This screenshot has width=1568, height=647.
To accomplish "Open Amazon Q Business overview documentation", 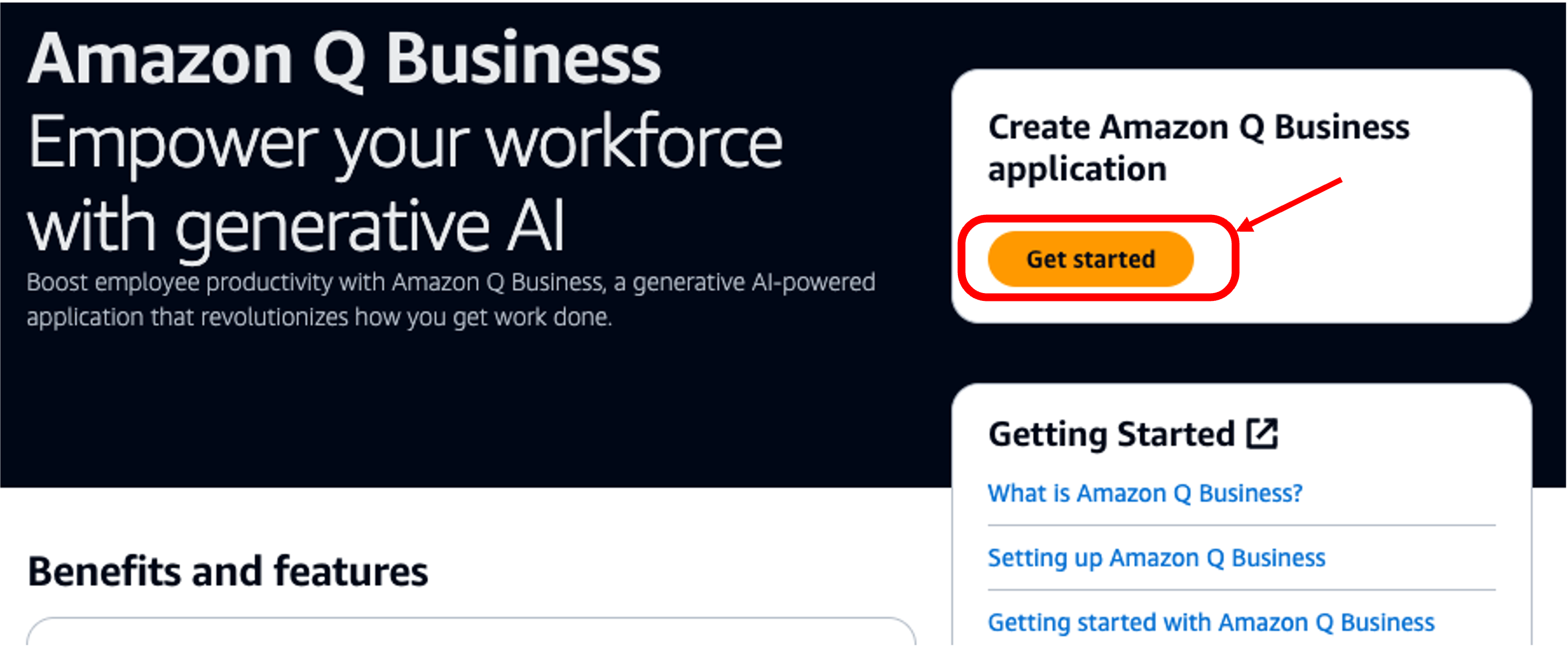I will click(1145, 493).
